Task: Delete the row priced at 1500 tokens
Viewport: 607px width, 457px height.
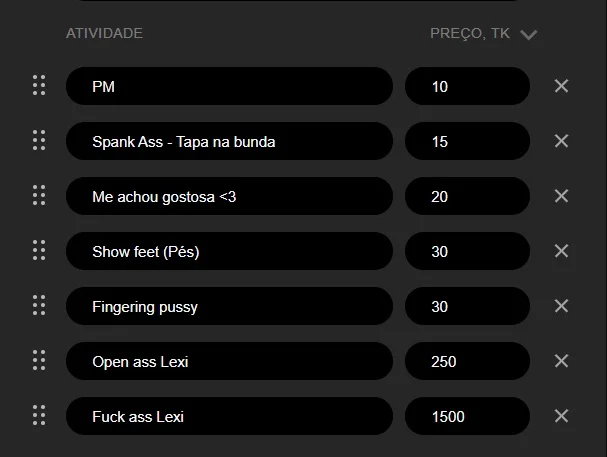Action: click(561, 416)
